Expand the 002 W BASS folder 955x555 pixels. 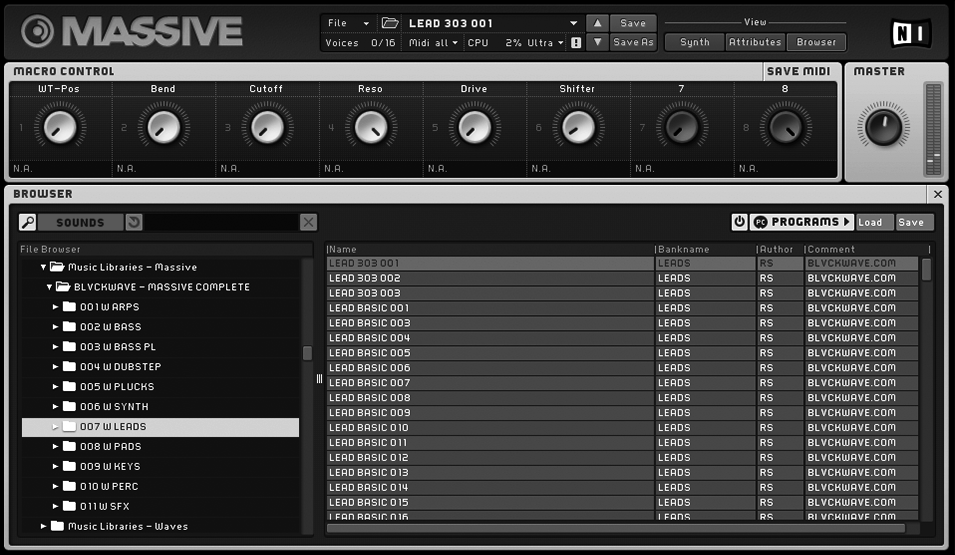pyautogui.click(x=56, y=327)
